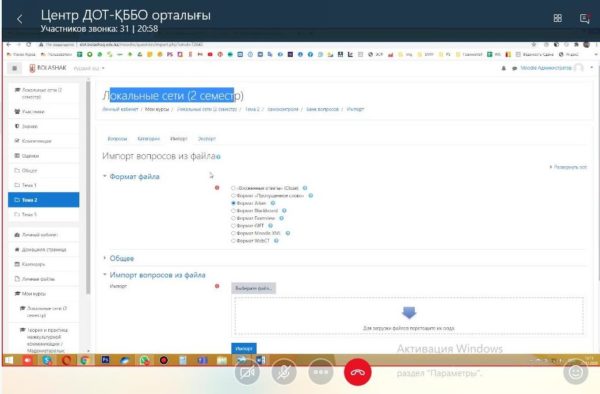Open Оценки in the sidebar
600x394 pixels.
pos(44,156)
